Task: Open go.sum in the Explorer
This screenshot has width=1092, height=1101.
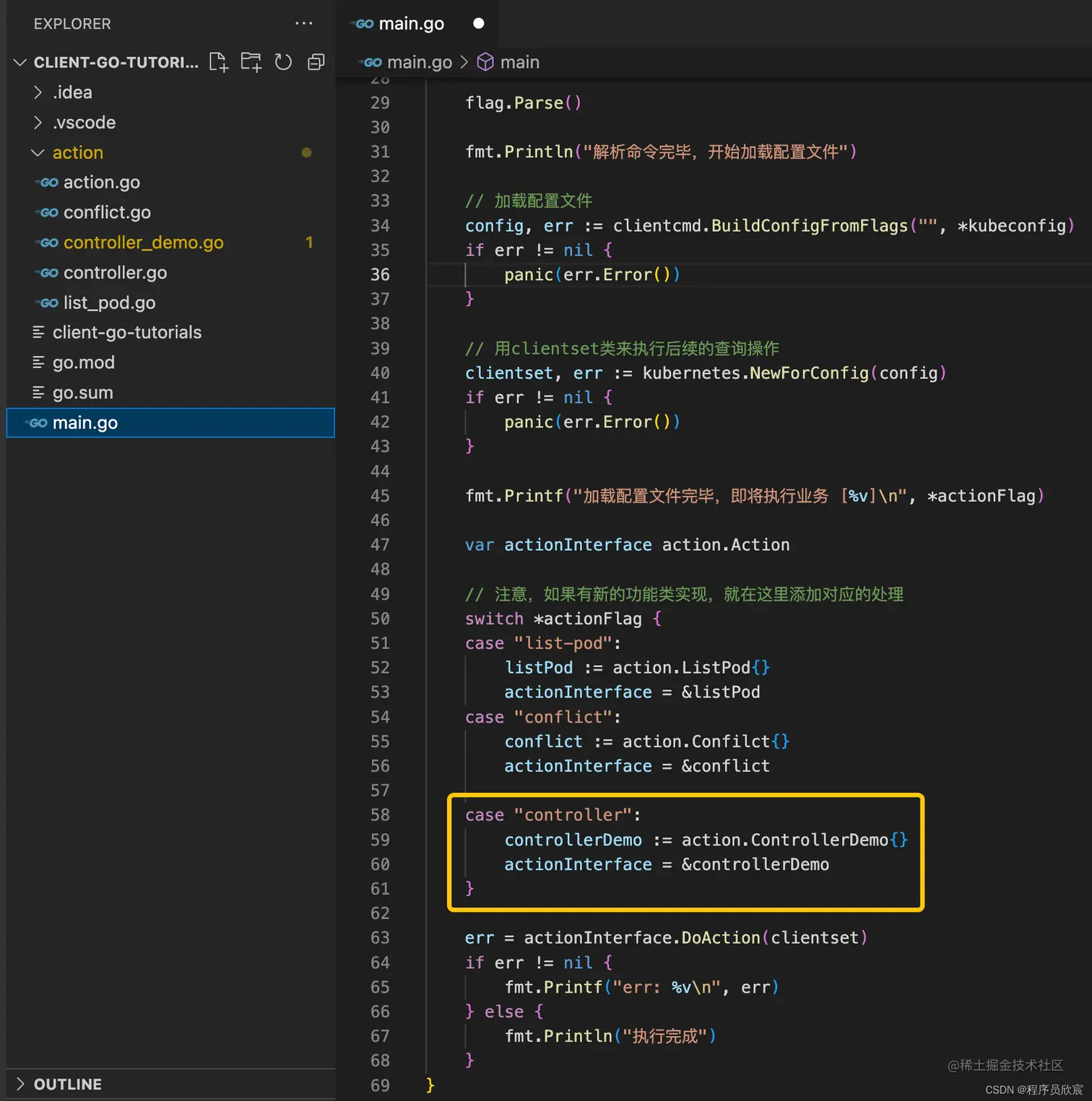Action: (x=83, y=393)
